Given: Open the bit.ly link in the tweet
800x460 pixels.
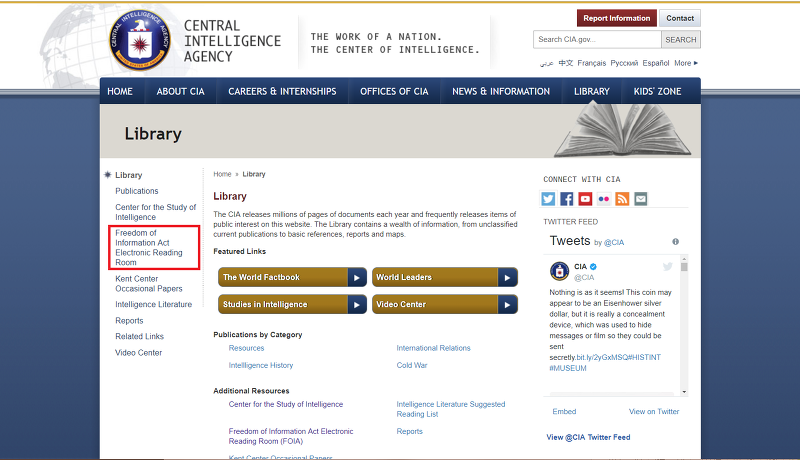Looking at the screenshot, I should (605, 357).
